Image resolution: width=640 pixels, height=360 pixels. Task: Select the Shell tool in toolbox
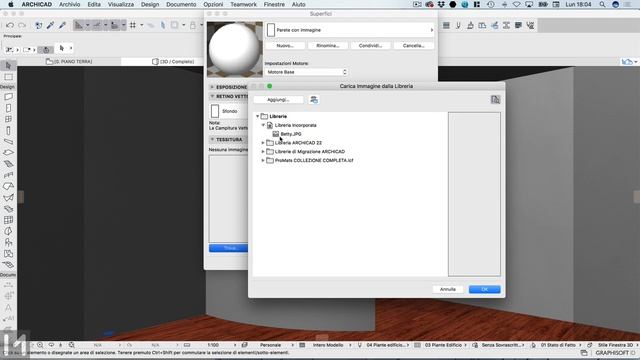[x=8, y=198]
